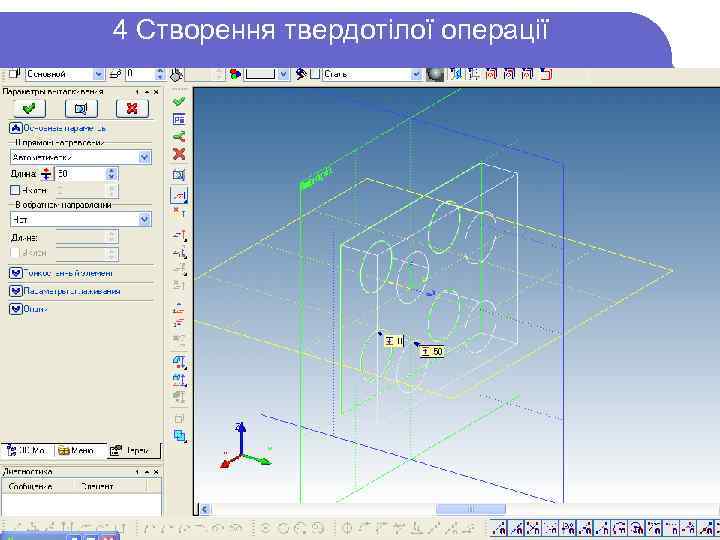Click the first snap icon in bottom-right toolbar
The width and height of the screenshot is (720, 540).
499,529
